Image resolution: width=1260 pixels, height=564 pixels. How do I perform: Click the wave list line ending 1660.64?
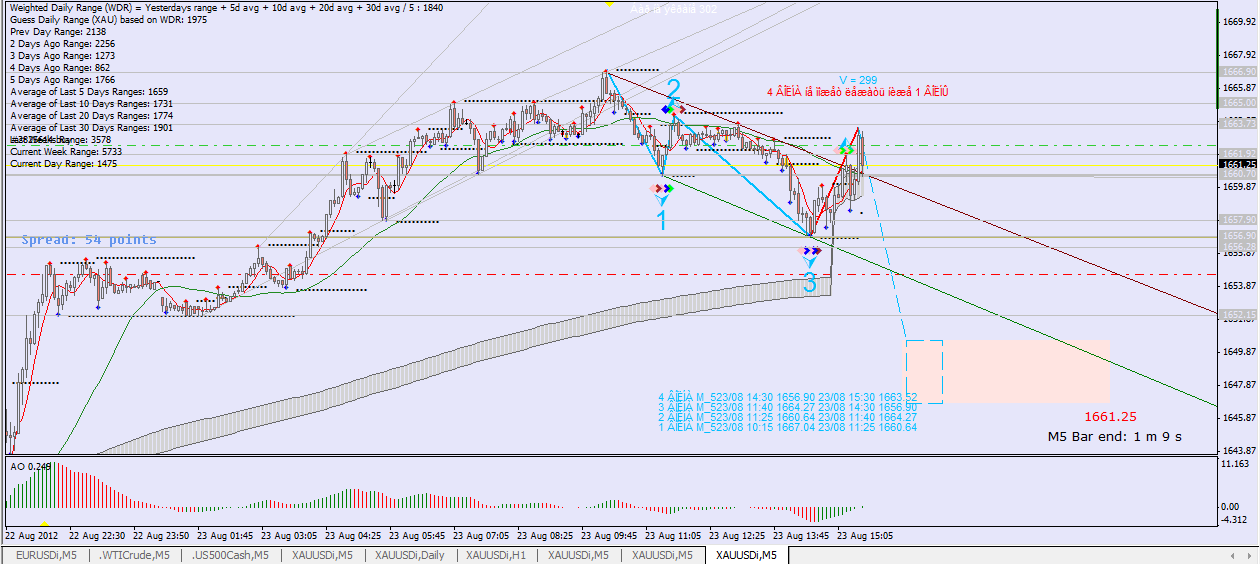point(788,428)
